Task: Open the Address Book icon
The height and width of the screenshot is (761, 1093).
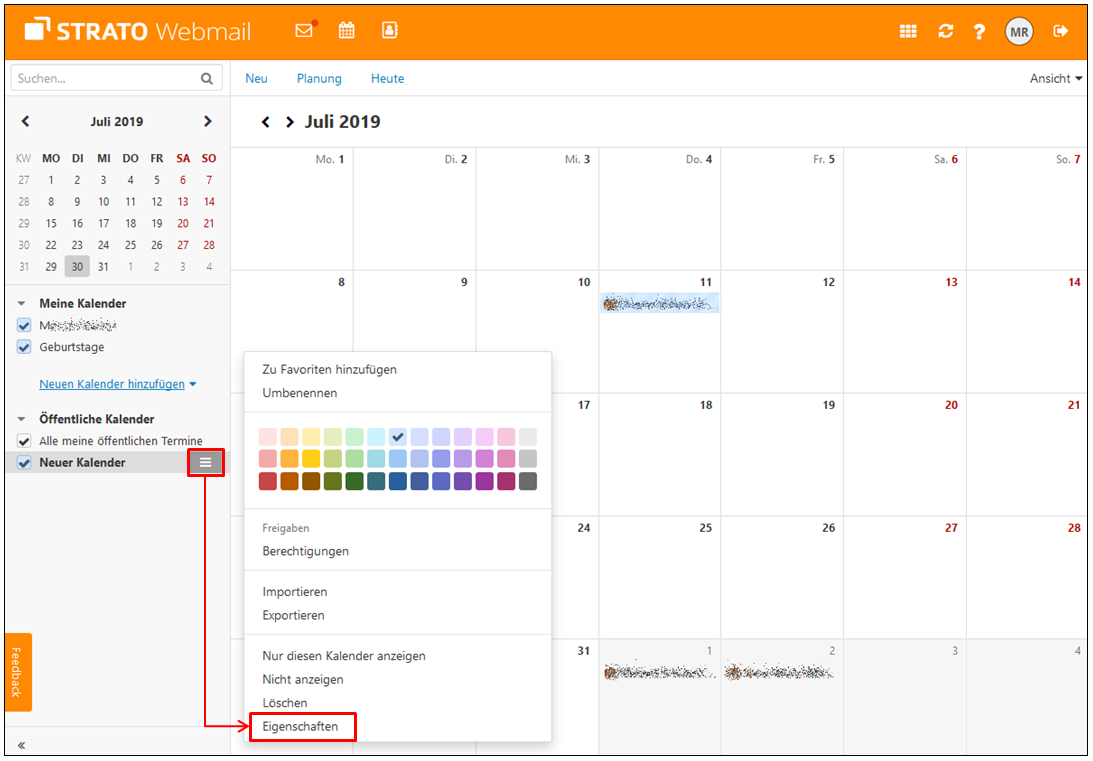Action: point(389,31)
